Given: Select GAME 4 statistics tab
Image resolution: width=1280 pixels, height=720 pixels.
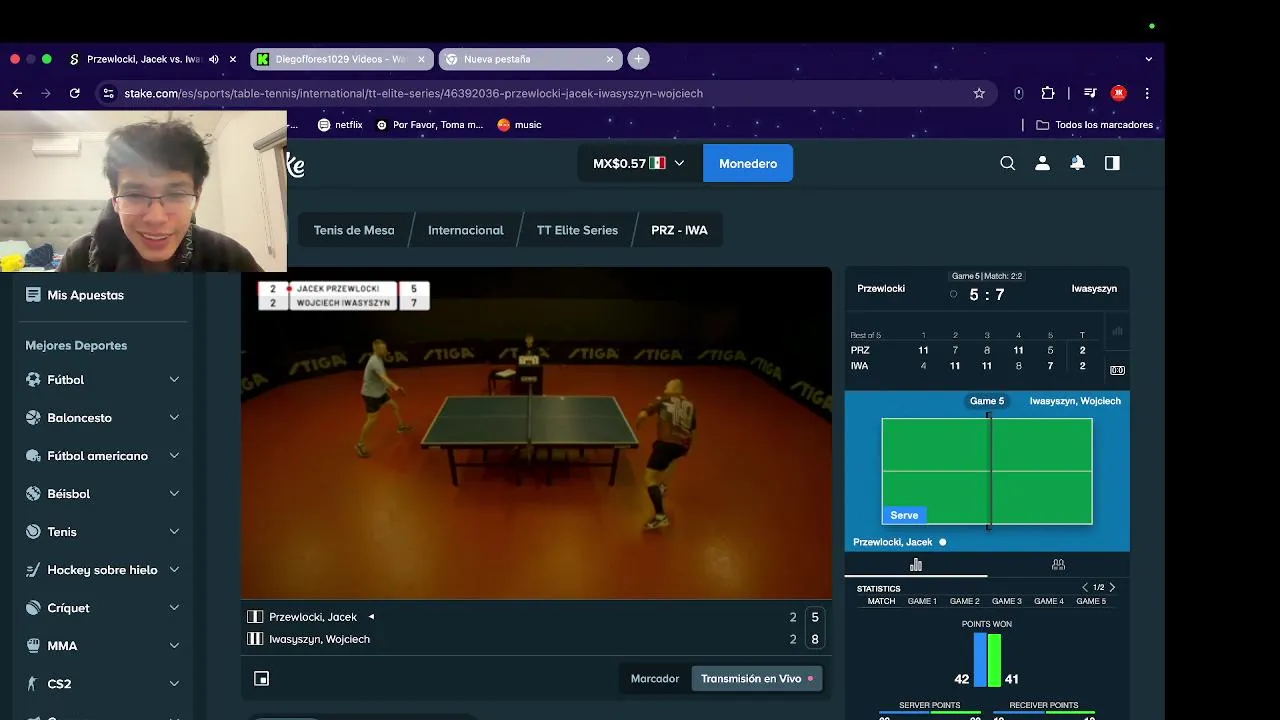Looking at the screenshot, I should (x=1049, y=601).
